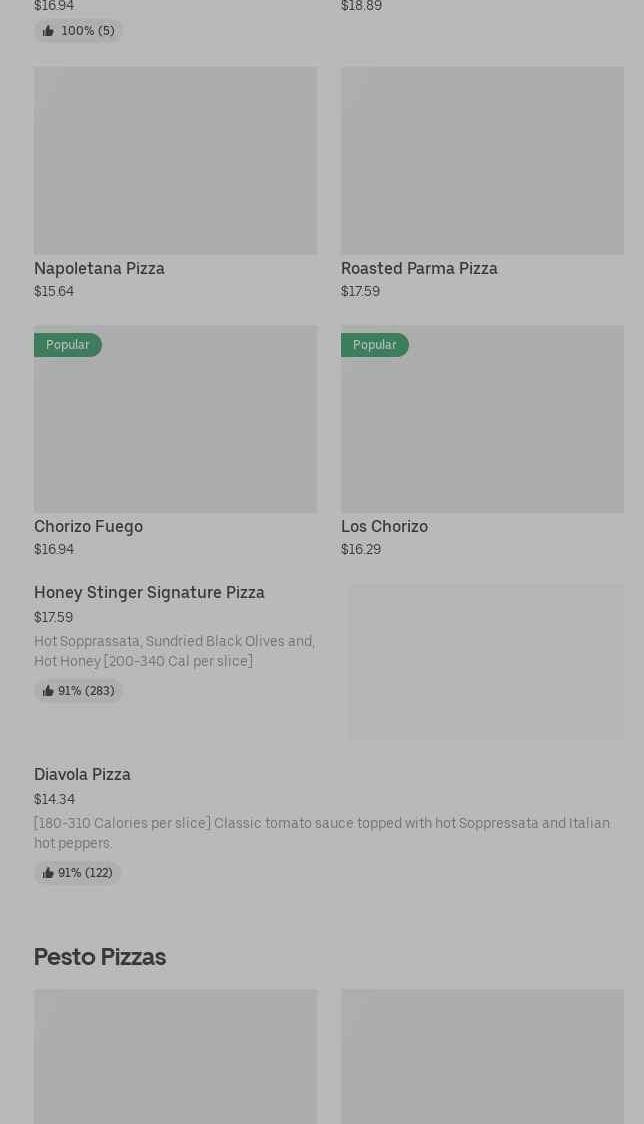
Task: Open Honey Stinger Signature Pizza title
Action: pos(149,592)
